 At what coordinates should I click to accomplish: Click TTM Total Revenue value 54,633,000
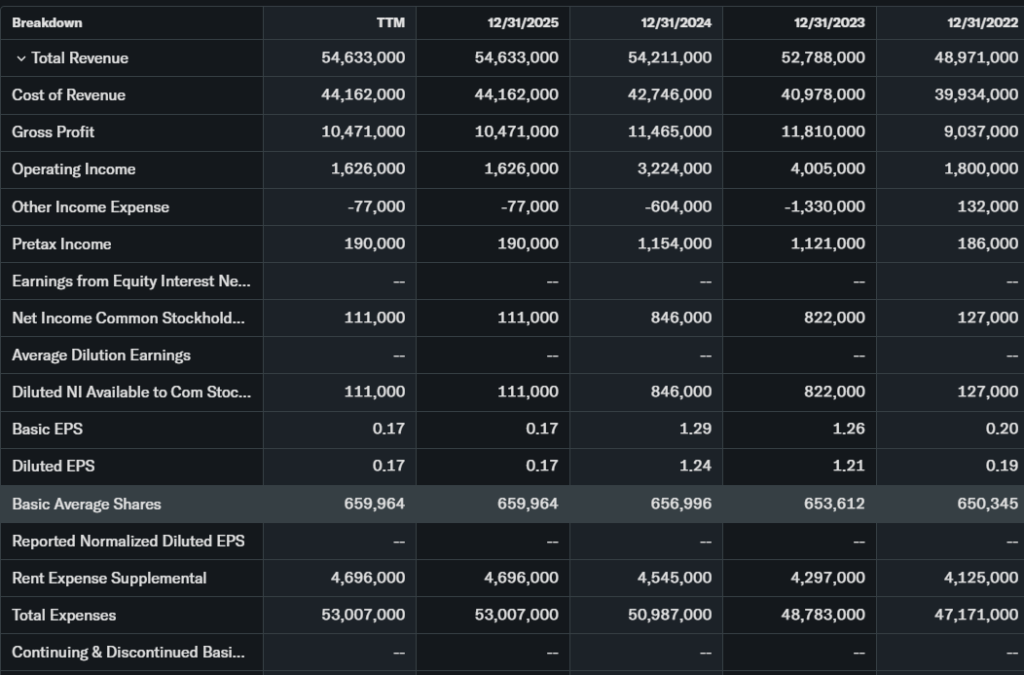point(363,58)
